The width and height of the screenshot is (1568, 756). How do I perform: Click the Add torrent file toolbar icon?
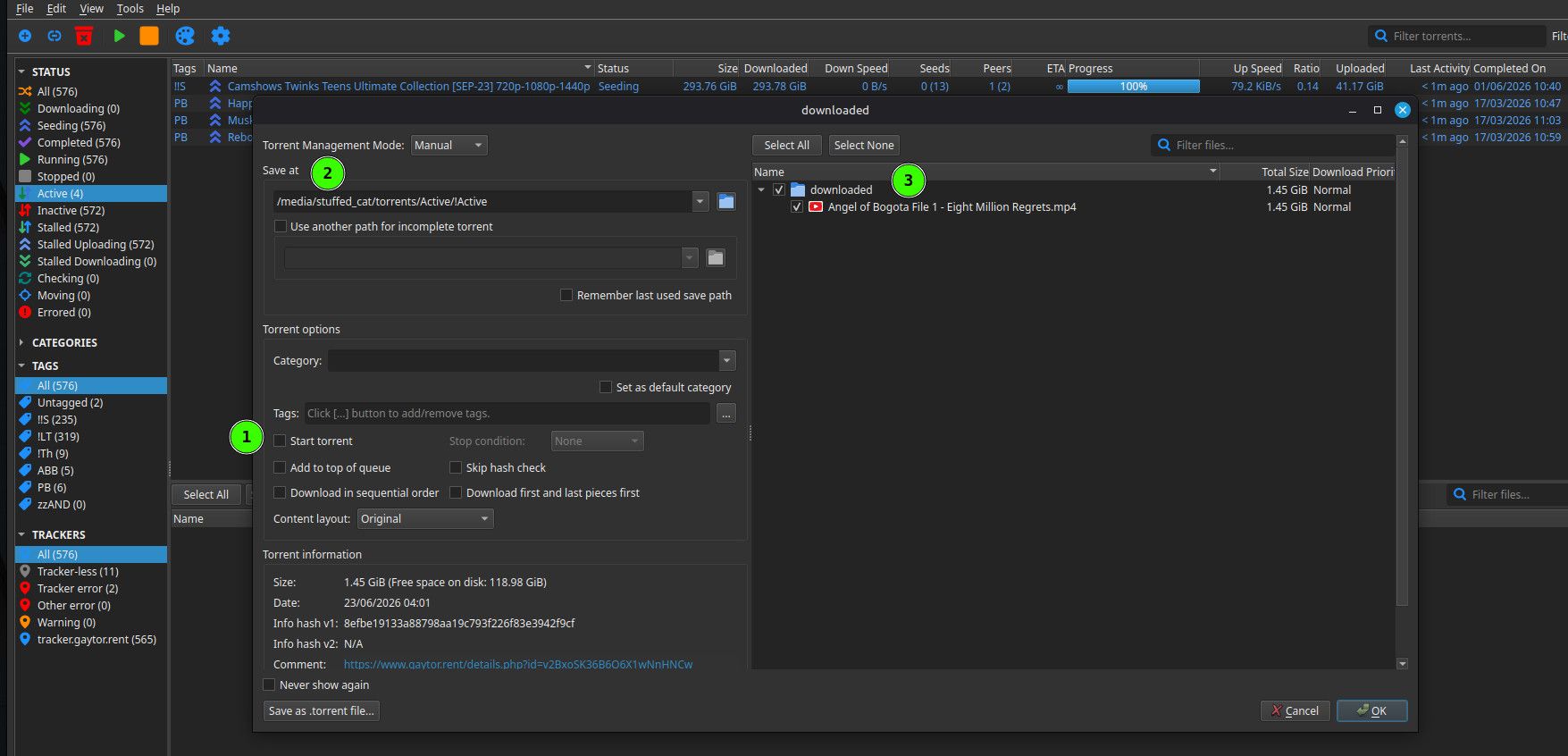pyautogui.click(x=25, y=36)
